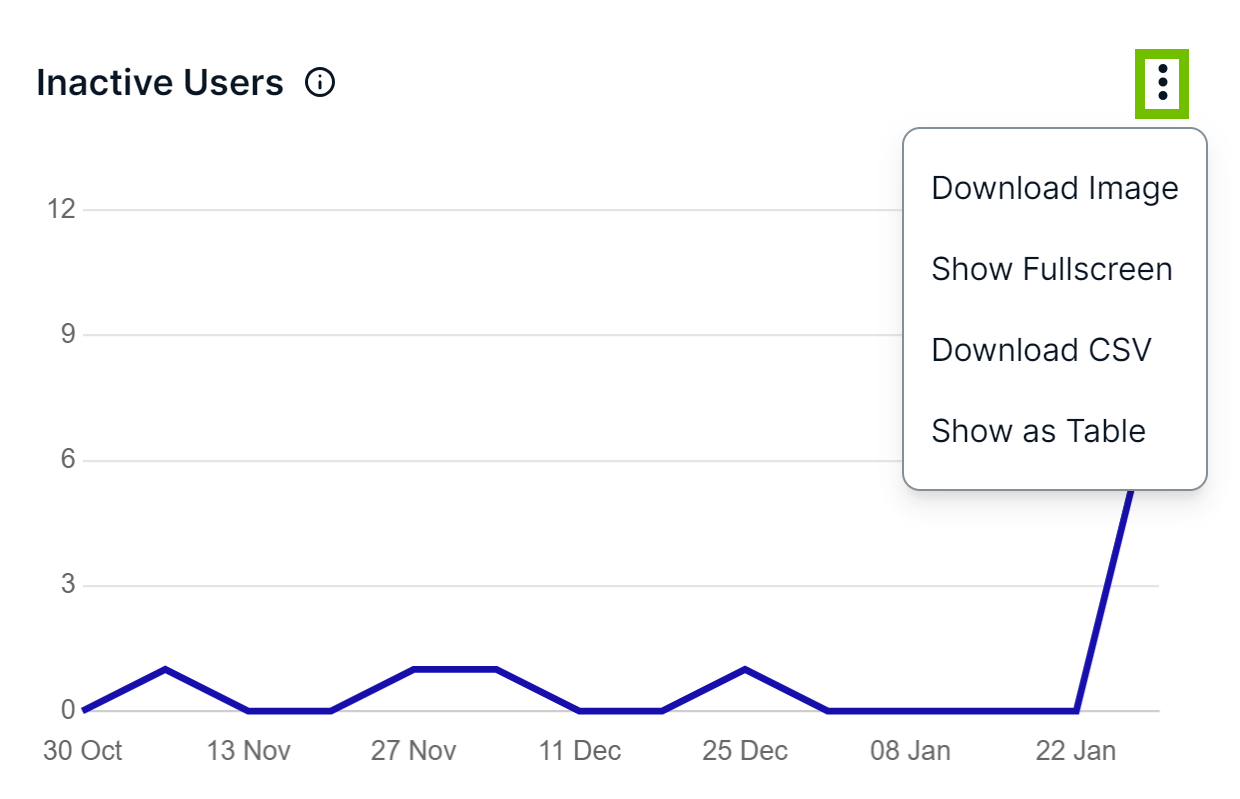Select Download Image from the menu
This screenshot has width=1240, height=799.
click(x=1055, y=188)
